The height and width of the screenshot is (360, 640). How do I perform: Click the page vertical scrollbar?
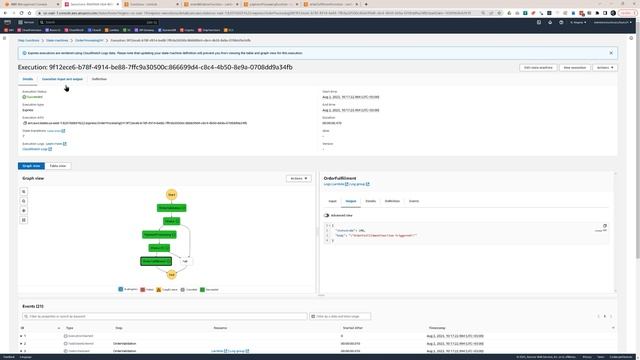coord(638,147)
